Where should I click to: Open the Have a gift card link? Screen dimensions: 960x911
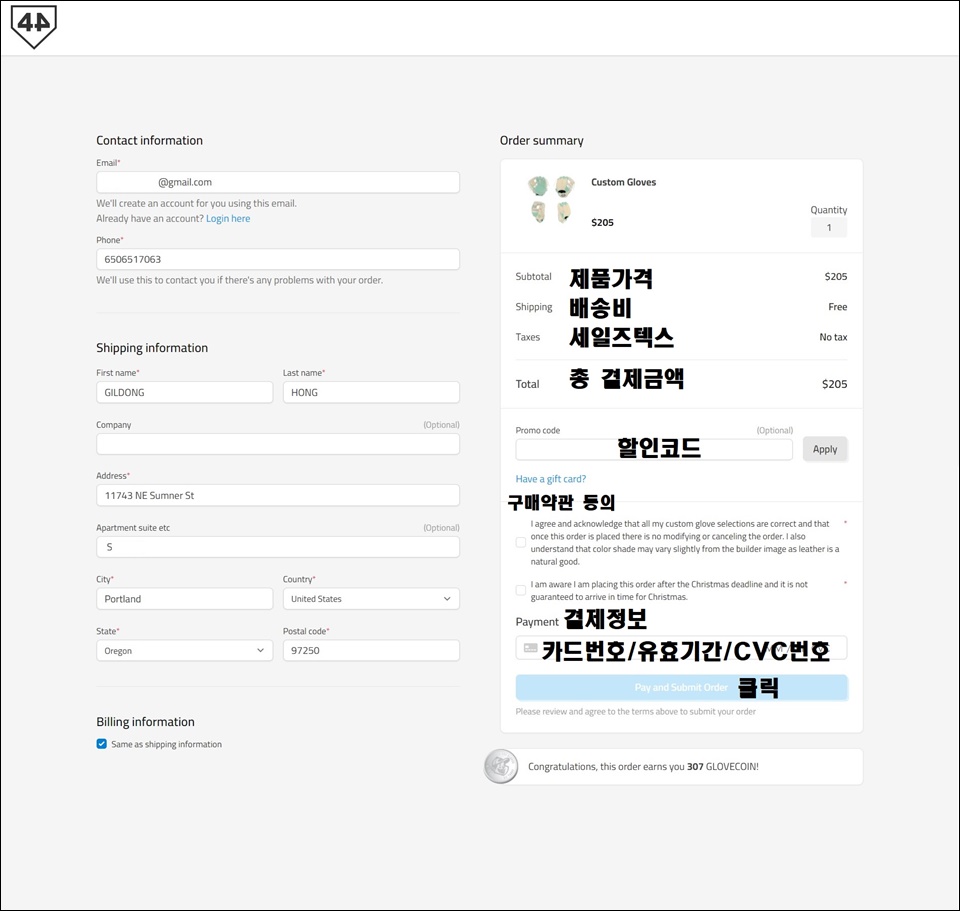(550, 479)
